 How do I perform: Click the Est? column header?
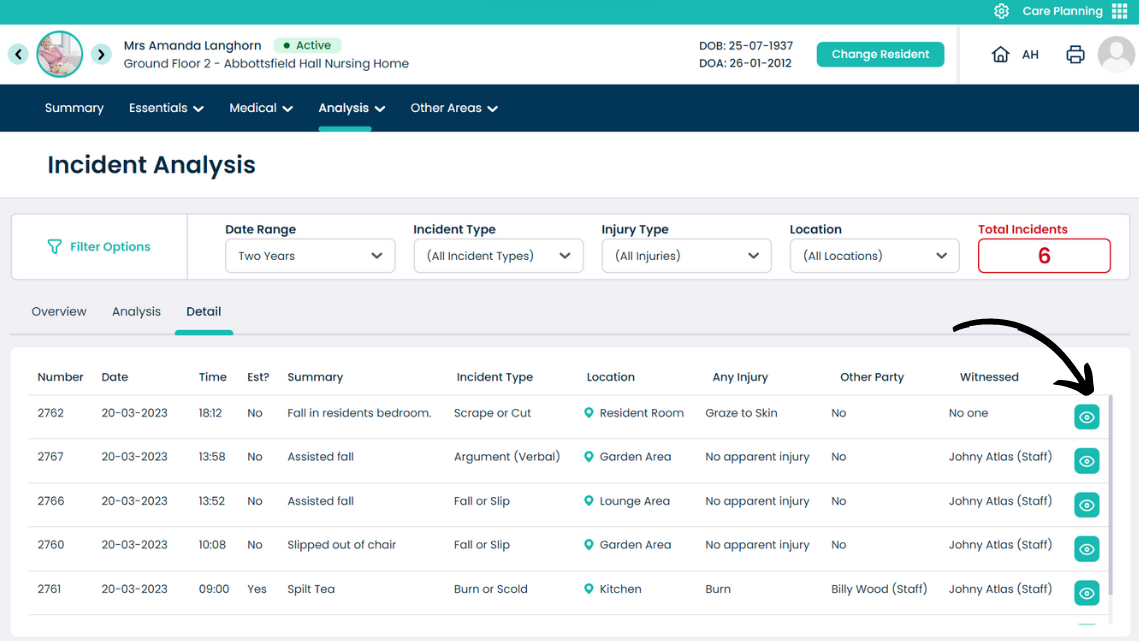click(258, 377)
